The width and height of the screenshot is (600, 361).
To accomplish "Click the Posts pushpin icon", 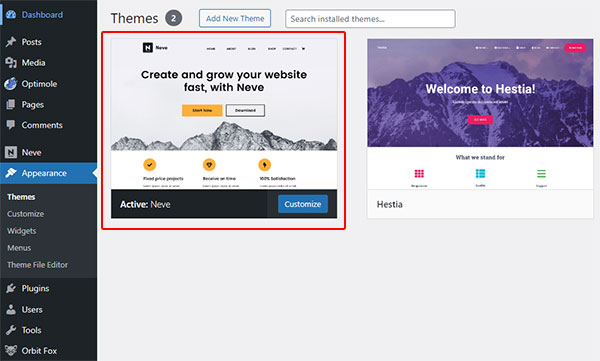I will click(x=11, y=42).
